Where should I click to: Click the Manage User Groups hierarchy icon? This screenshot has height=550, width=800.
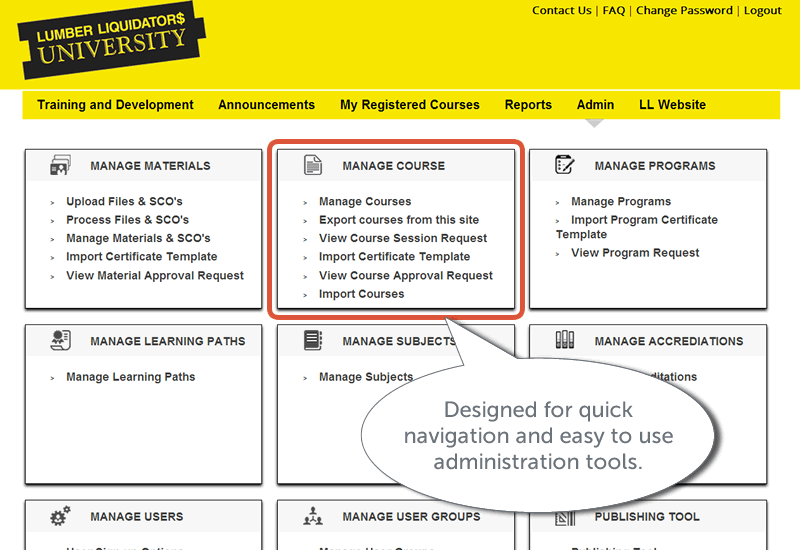coord(313,516)
